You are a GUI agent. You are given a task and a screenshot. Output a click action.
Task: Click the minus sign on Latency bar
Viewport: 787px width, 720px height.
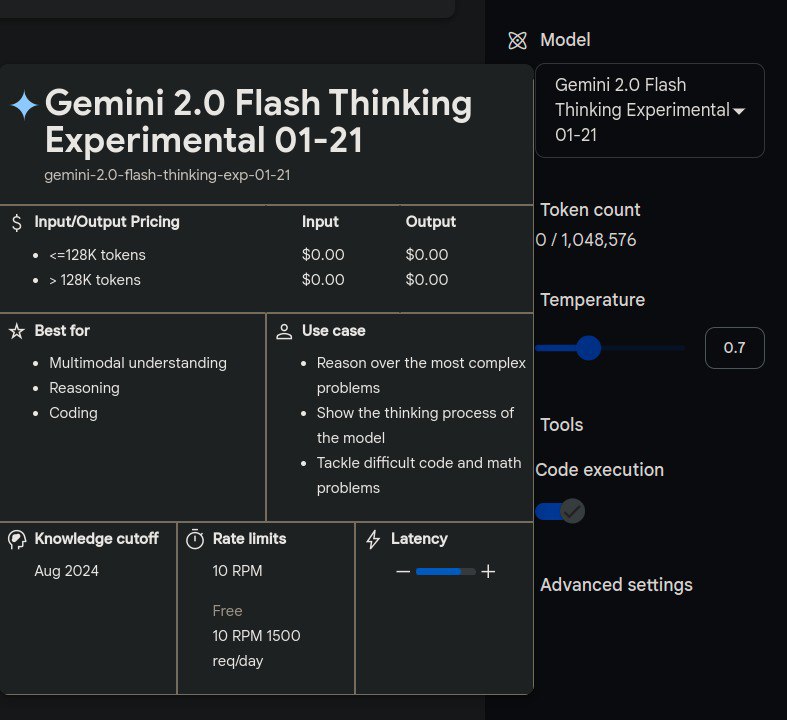(403, 572)
